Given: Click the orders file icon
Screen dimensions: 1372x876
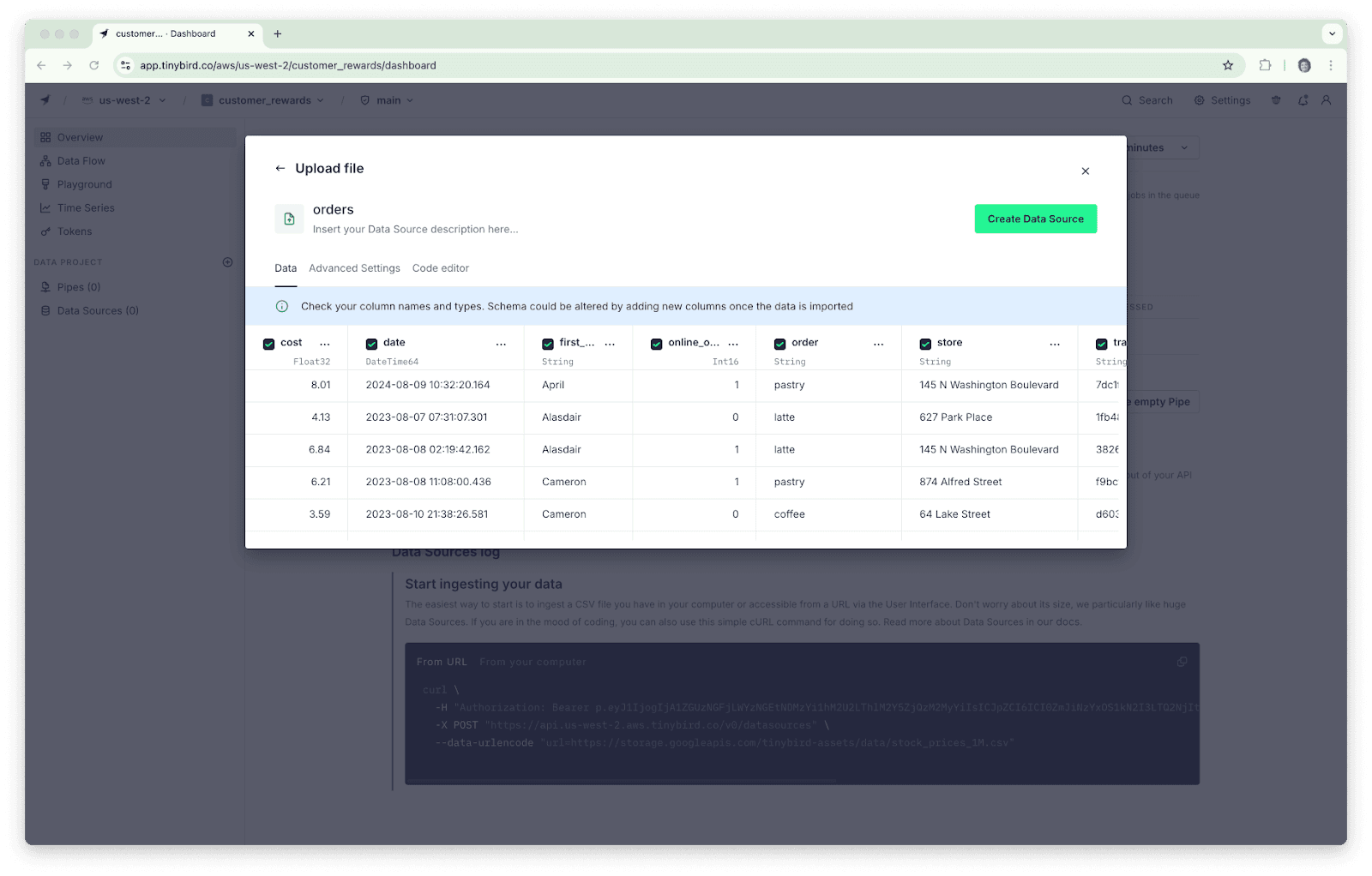Looking at the screenshot, I should [289, 219].
